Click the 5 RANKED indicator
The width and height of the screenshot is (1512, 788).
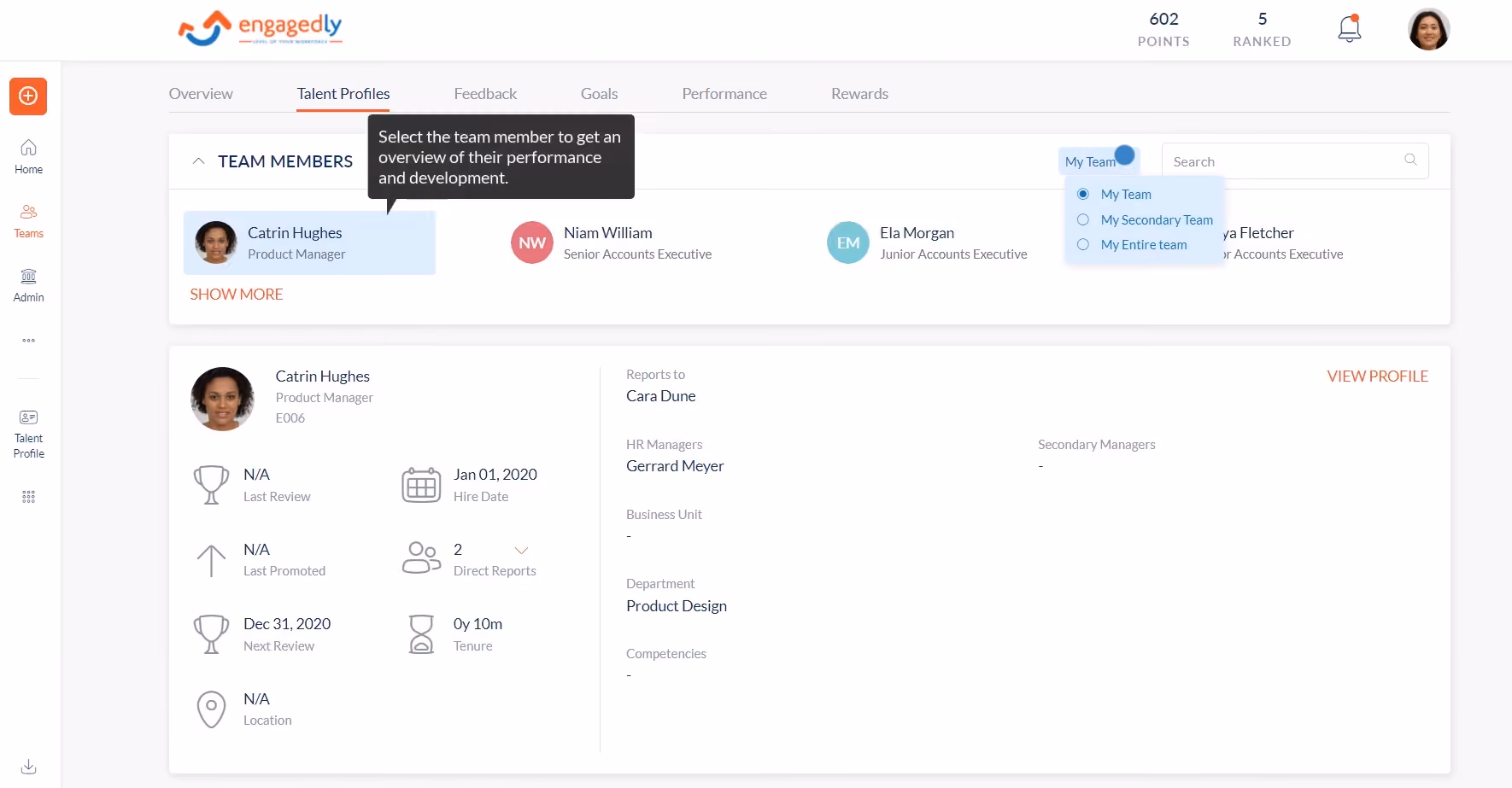(x=1262, y=29)
